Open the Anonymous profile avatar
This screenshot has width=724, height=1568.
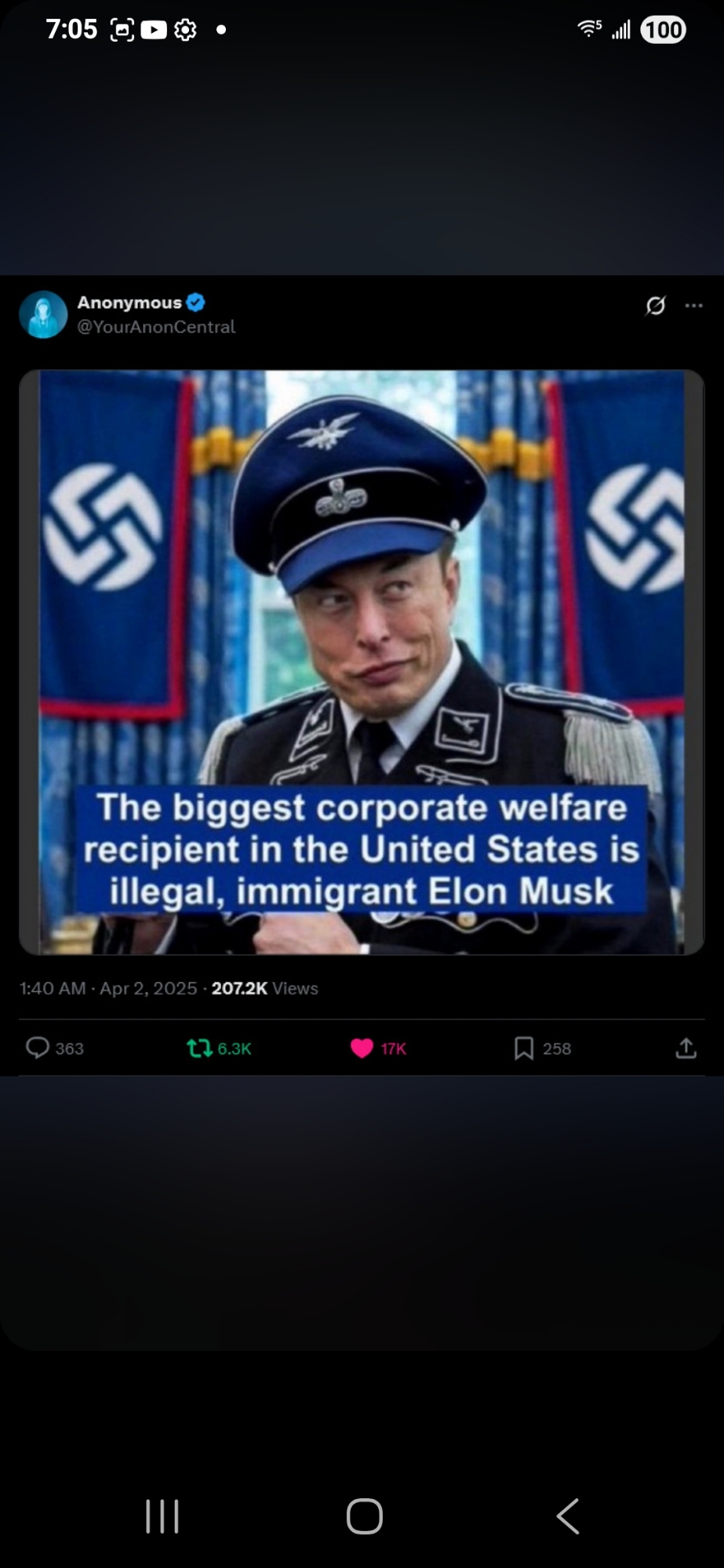(x=43, y=314)
